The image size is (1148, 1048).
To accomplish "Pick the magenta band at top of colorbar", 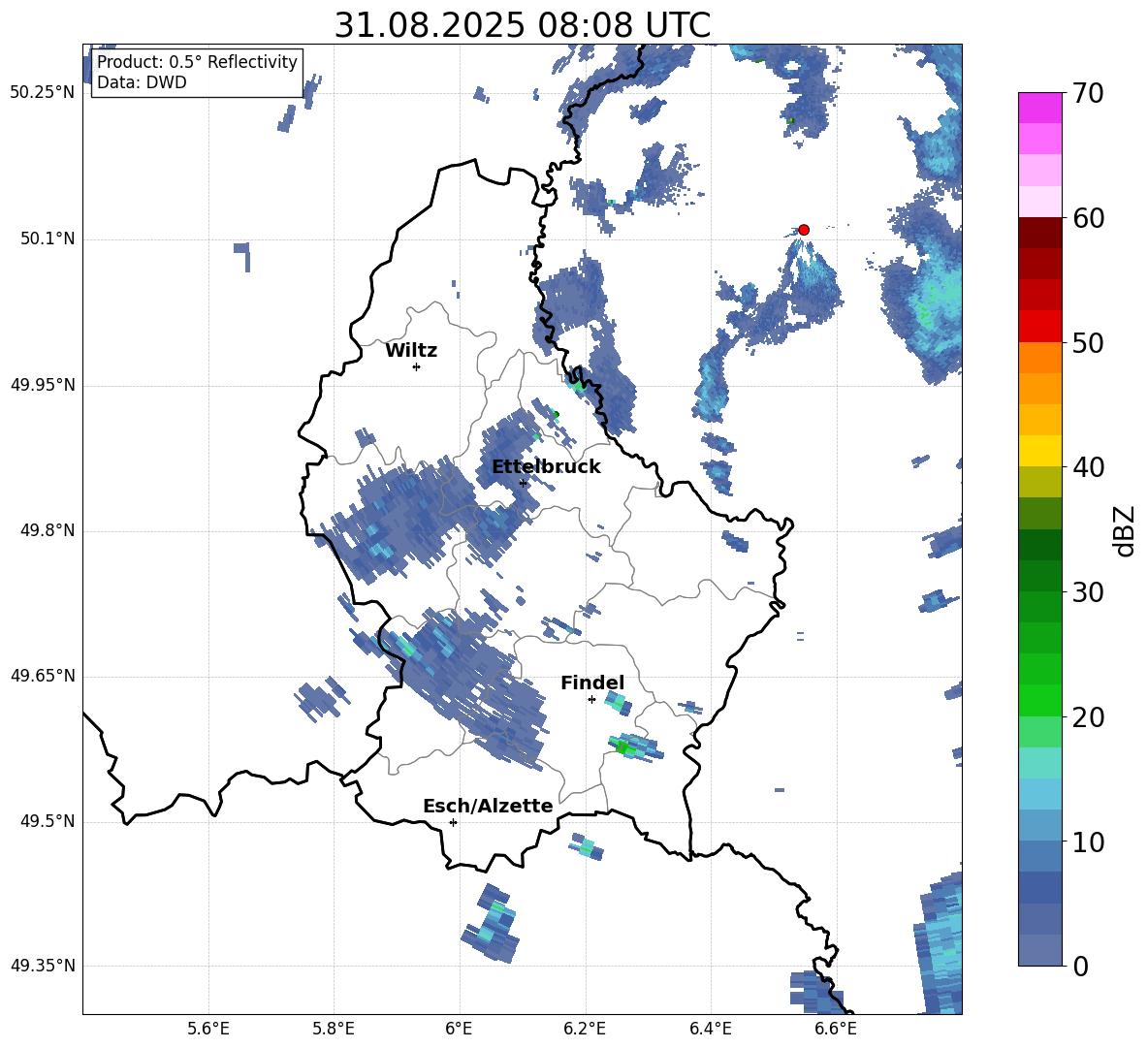I will tap(1040, 108).
